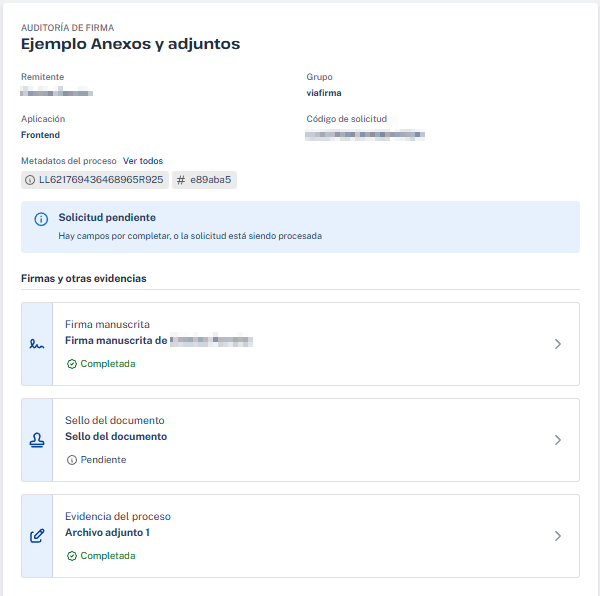This screenshot has width=600, height=596.
Task: Click the Pendiente status icon under Sello del documento
Action: tap(71, 460)
